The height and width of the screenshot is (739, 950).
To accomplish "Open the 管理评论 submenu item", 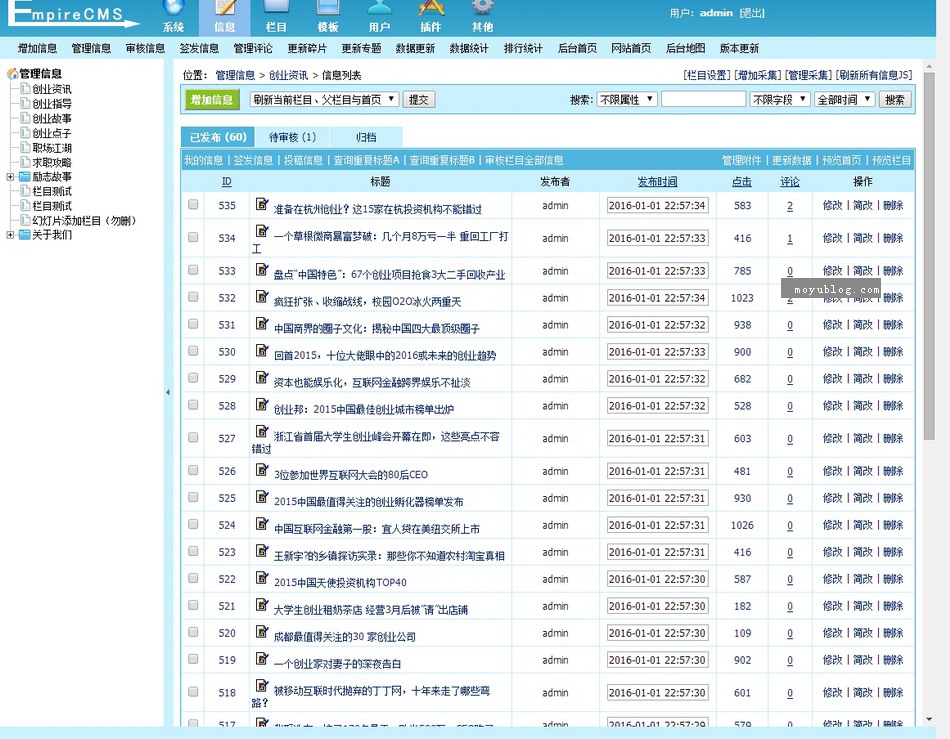I will (253, 48).
